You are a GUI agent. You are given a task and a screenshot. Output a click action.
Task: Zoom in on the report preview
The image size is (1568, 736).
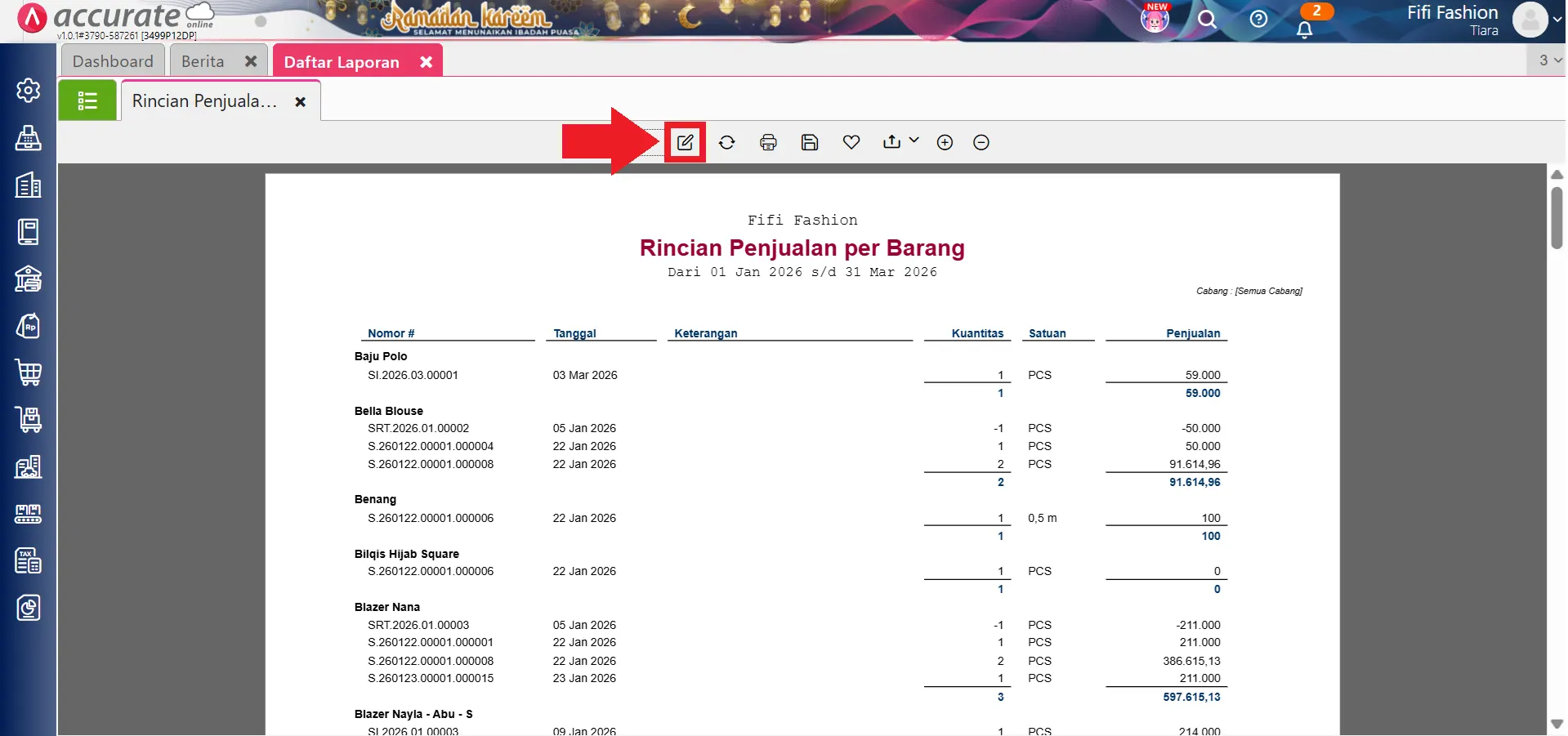944,141
